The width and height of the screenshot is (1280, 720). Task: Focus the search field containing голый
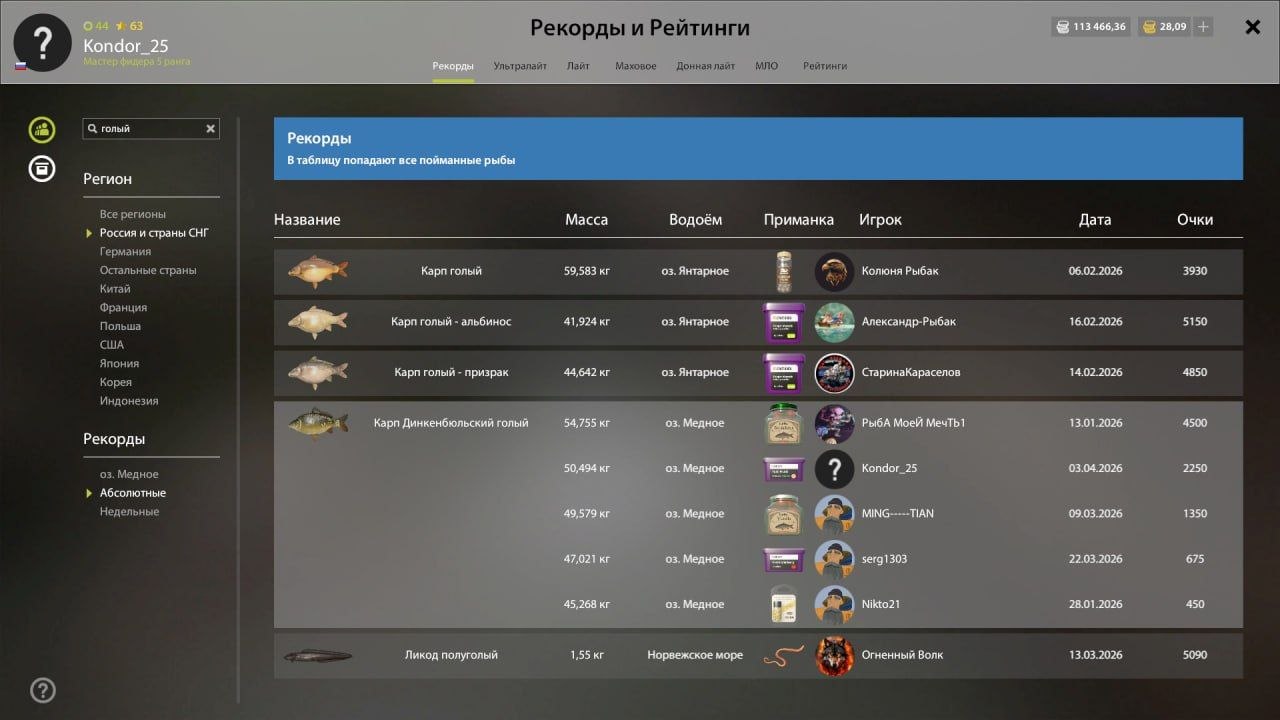tap(151, 129)
